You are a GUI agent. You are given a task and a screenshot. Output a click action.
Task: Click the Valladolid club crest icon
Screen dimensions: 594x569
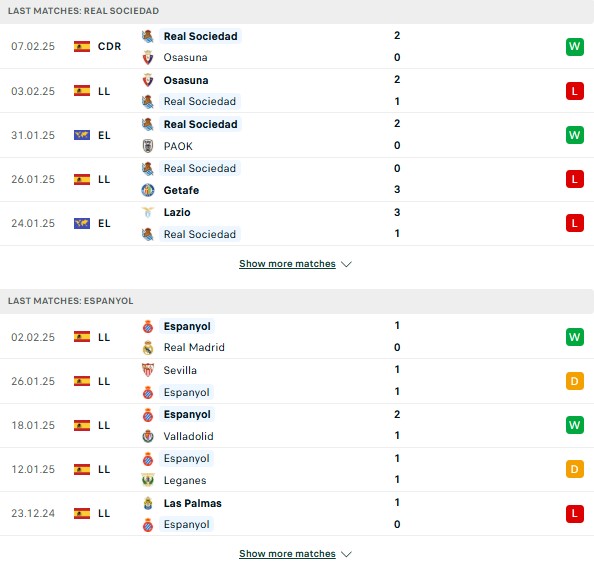point(148,436)
